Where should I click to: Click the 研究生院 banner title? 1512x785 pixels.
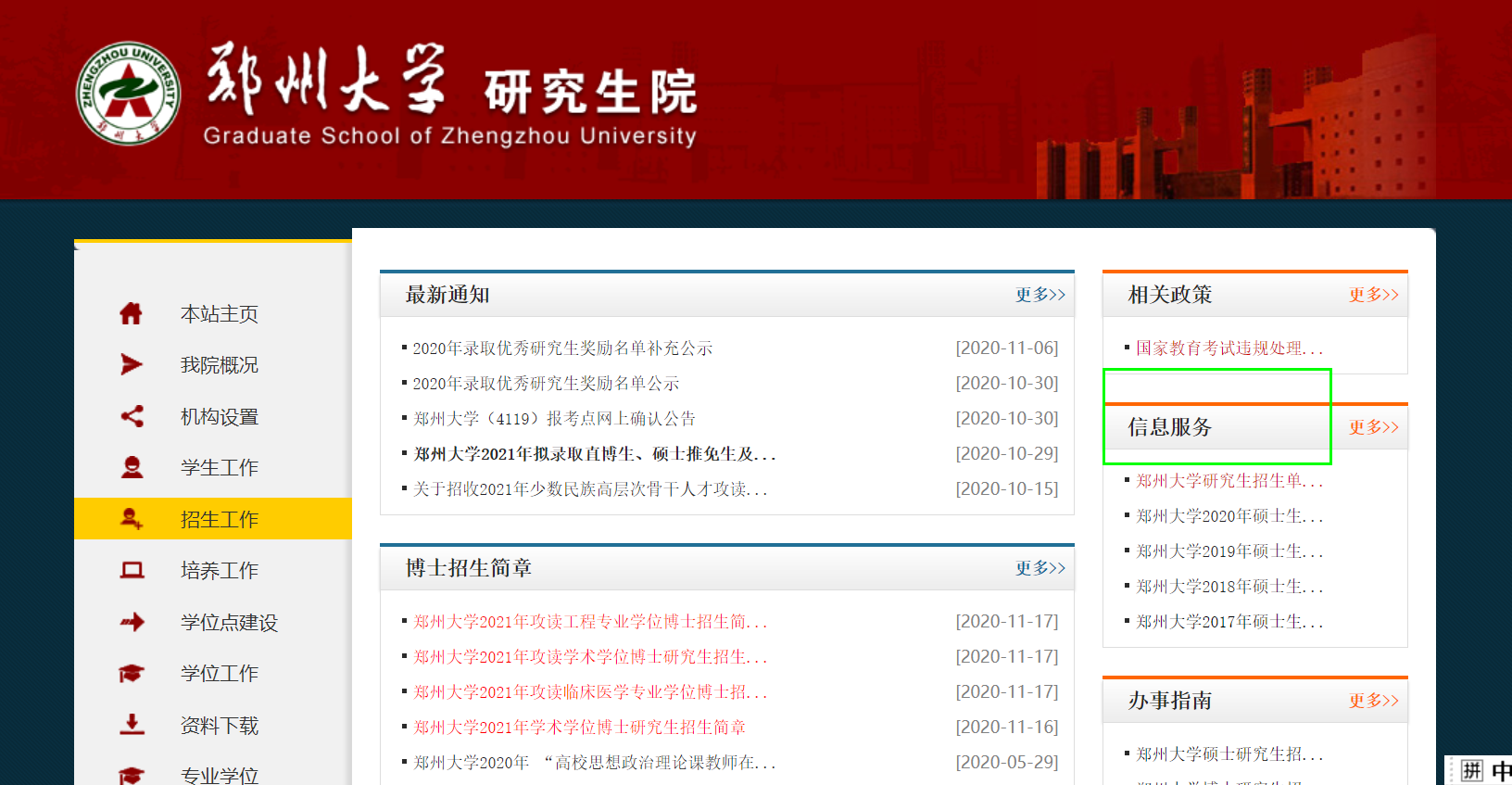(x=590, y=92)
